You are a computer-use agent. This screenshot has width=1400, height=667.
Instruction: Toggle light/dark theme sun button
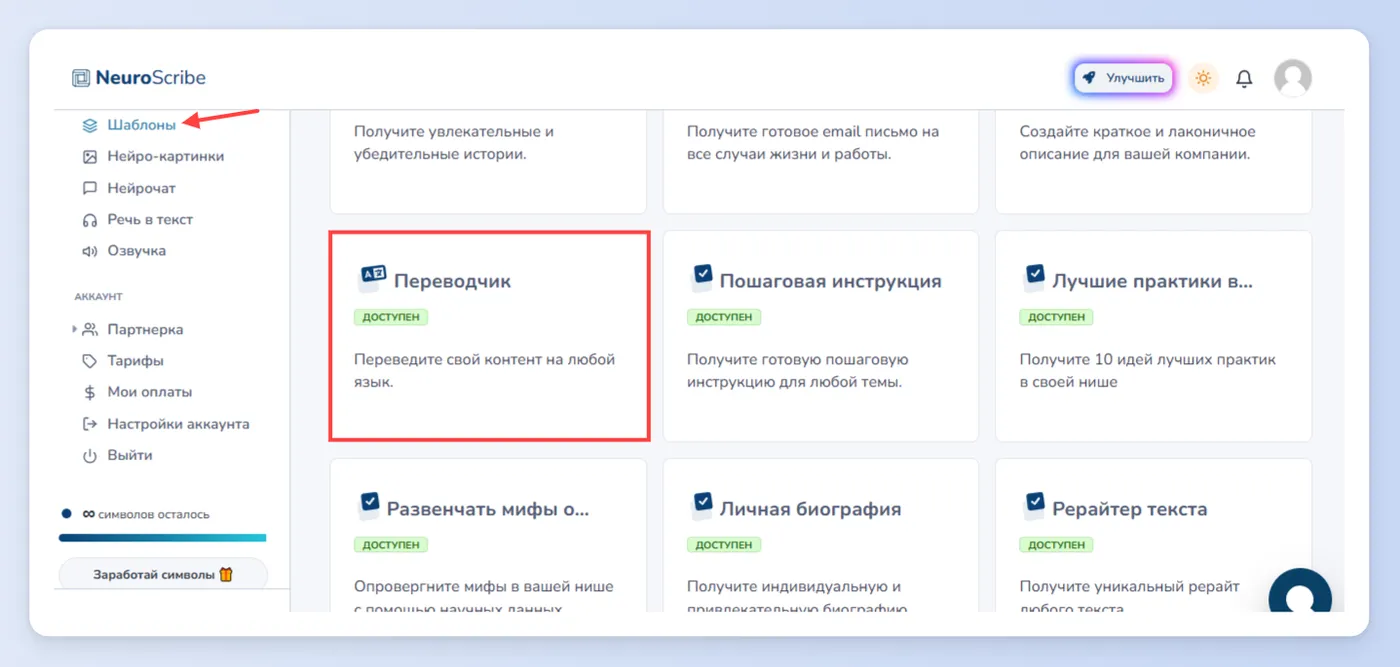pyautogui.click(x=1203, y=78)
